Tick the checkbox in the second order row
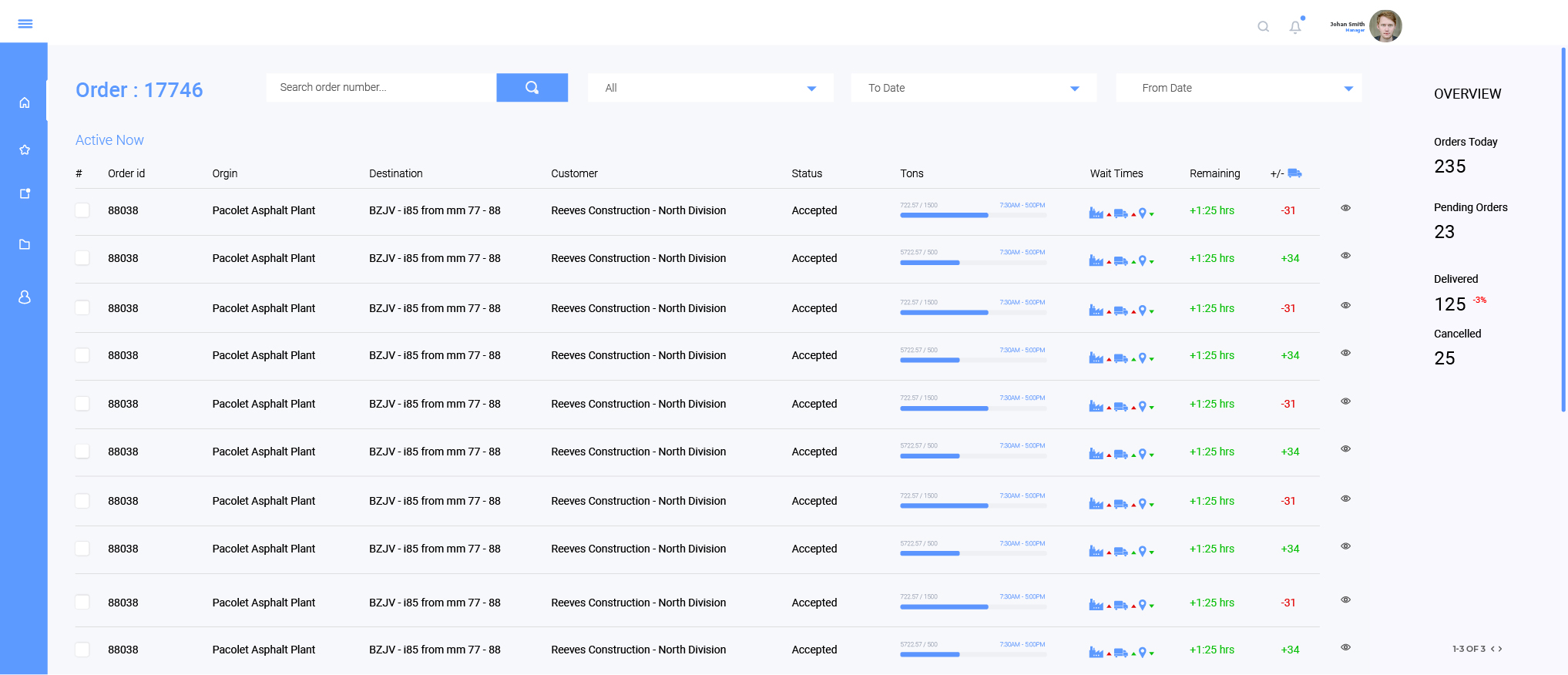 point(82,258)
